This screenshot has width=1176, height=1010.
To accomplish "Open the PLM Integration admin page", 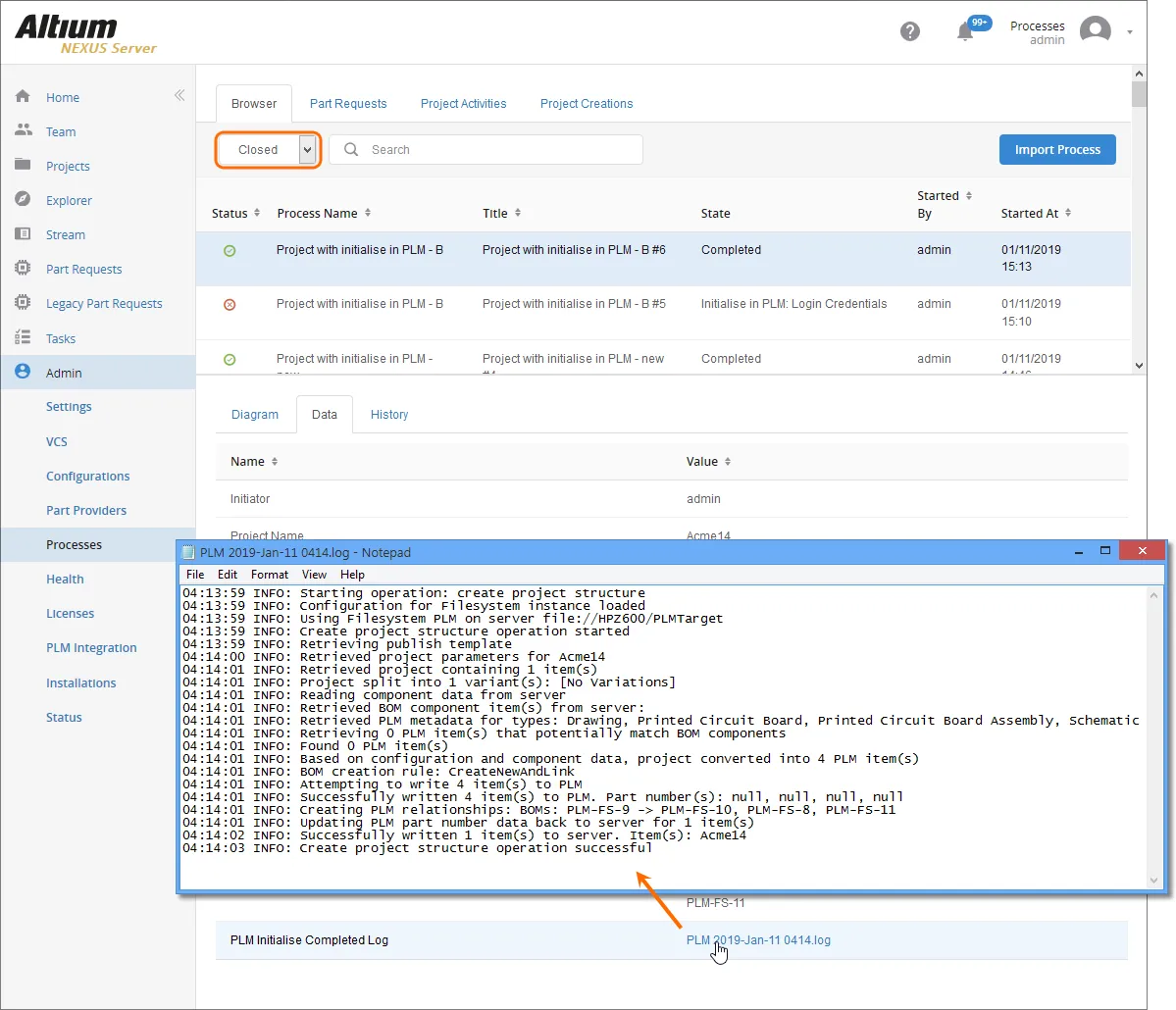I will (91, 648).
